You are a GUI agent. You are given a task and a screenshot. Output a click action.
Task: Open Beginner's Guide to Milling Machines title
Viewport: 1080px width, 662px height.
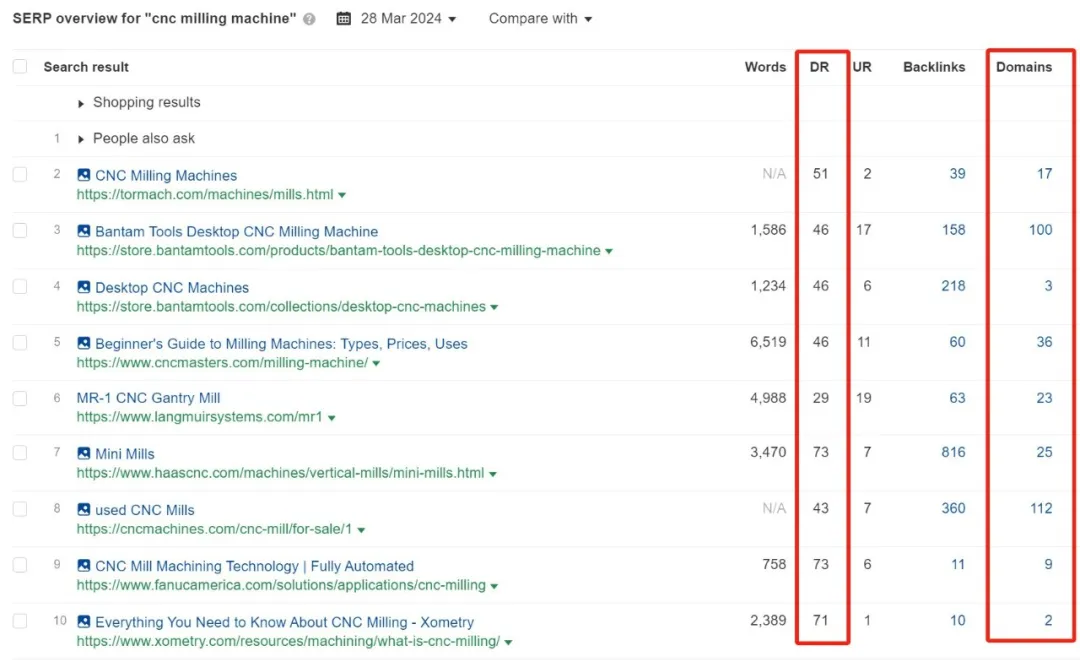(281, 343)
